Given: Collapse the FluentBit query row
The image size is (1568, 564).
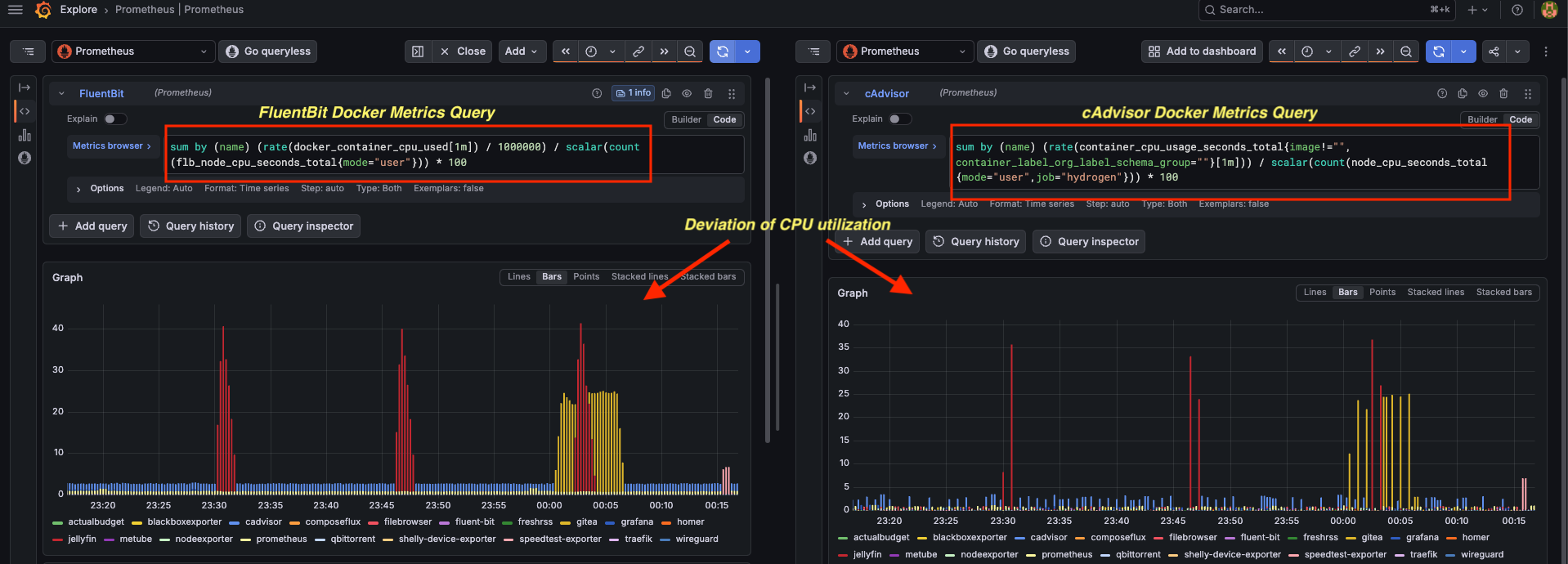Looking at the screenshot, I should pos(61,93).
